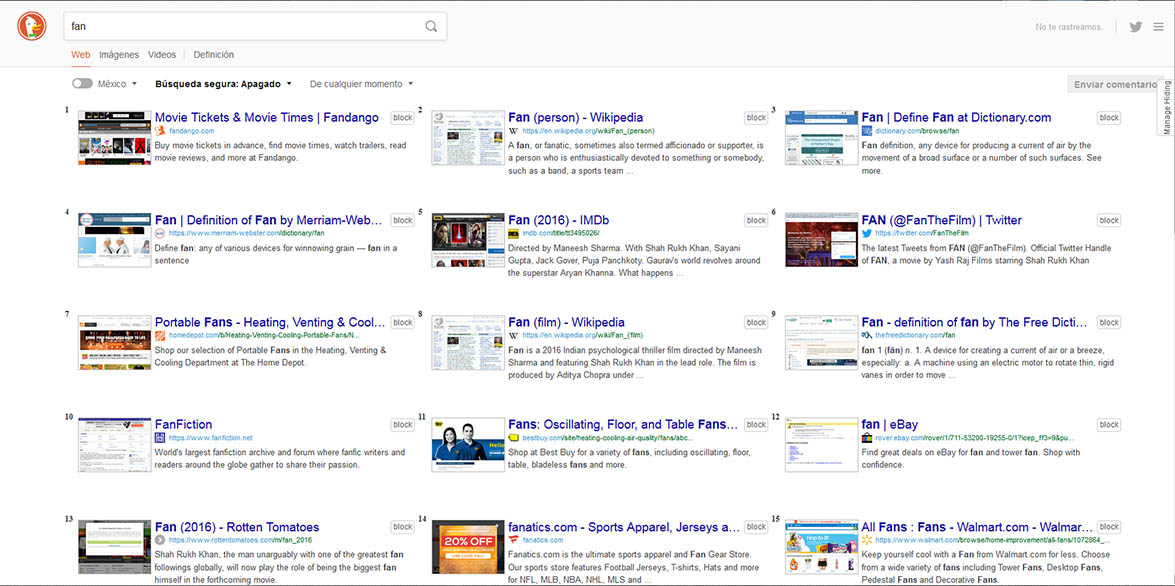Block the eBay fan result
The width and height of the screenshot is (1175, 586).
pos(1109,425)
